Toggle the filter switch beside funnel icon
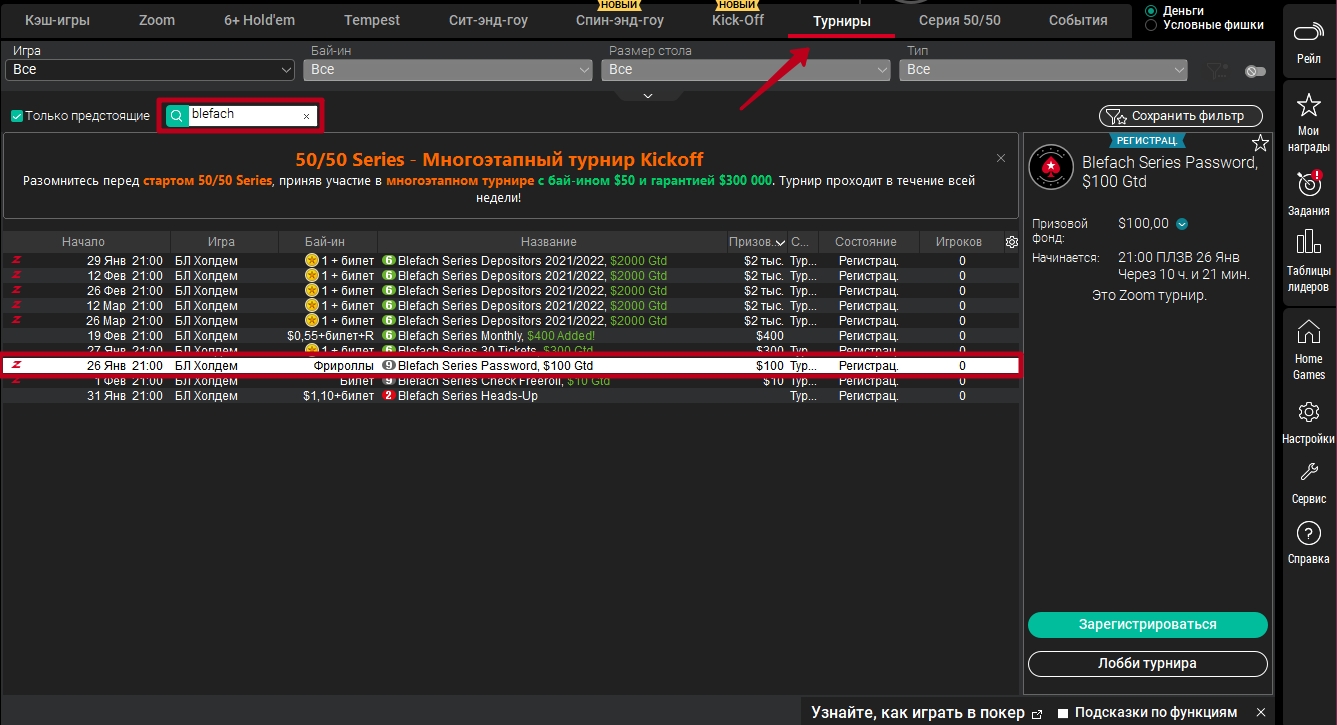Screen dimensions: 1337x725 click(1255, 71)
